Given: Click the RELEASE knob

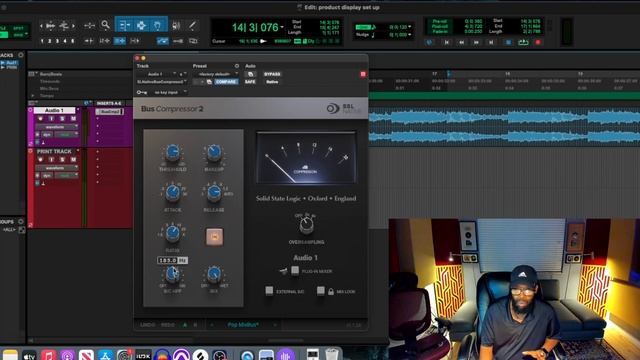Looking at the screenshot, I should coord(214,193).
